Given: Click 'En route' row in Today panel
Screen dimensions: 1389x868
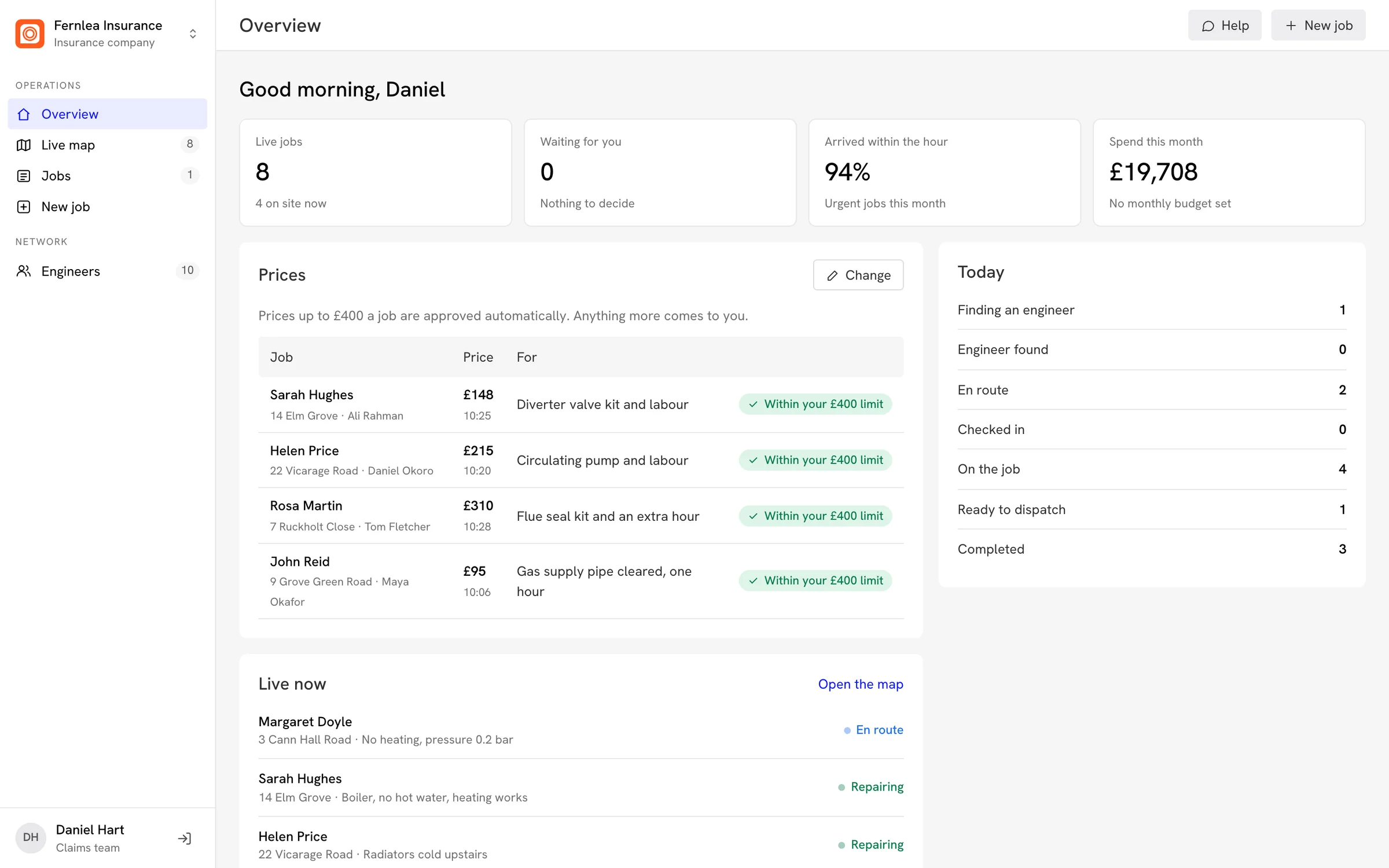Looking at the screenshot, I should 1152,390.
